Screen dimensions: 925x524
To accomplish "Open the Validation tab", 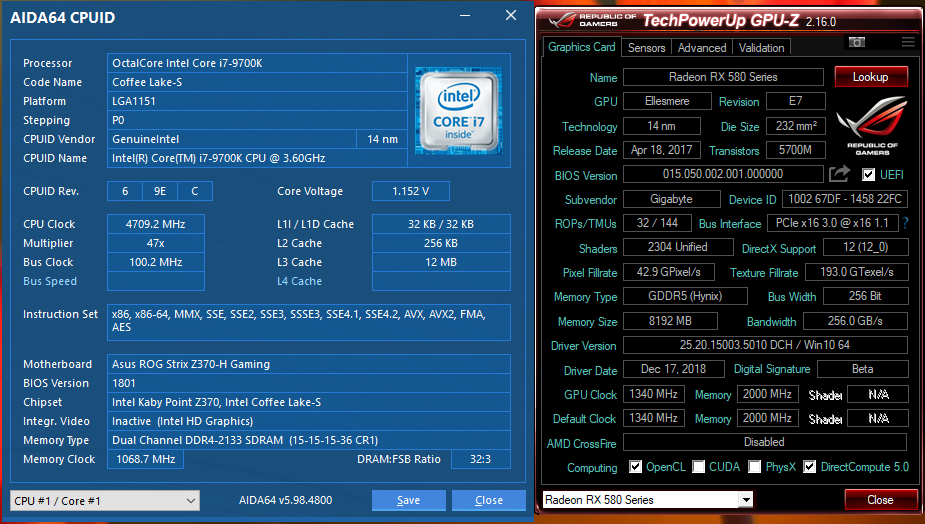I will [762, 48].
